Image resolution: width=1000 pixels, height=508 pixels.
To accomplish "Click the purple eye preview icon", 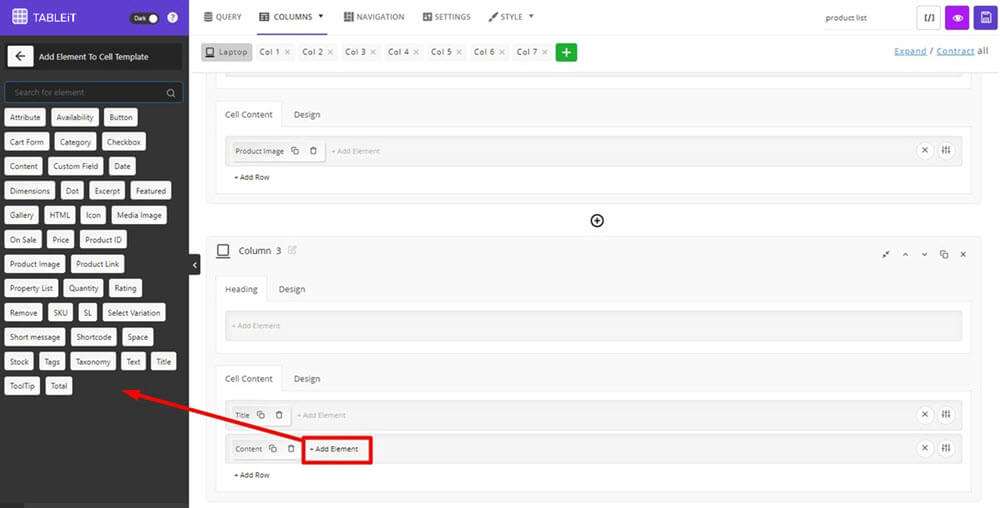I will coord(957,18).
